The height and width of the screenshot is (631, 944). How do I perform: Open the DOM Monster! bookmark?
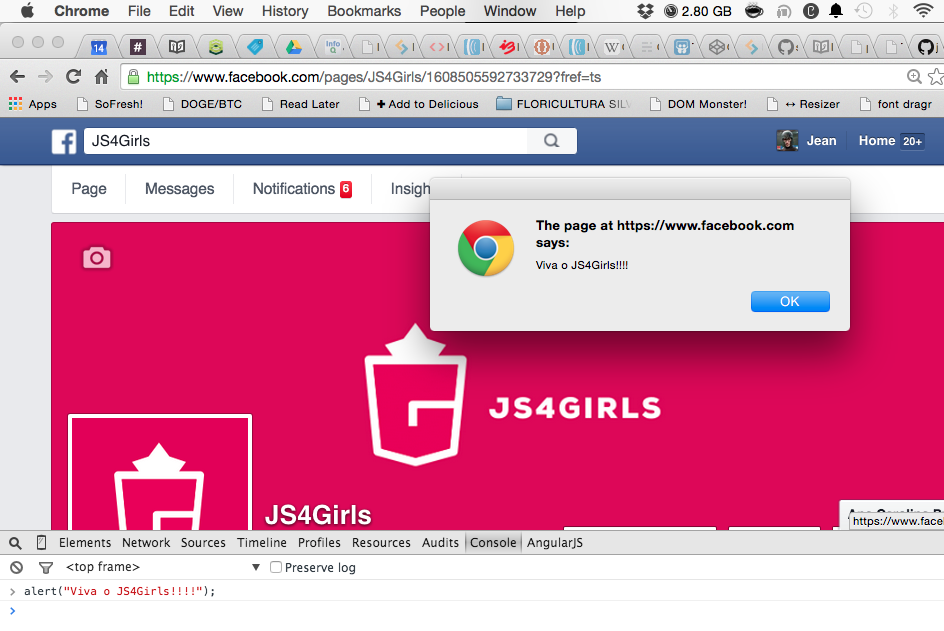[x=698, y=104]
